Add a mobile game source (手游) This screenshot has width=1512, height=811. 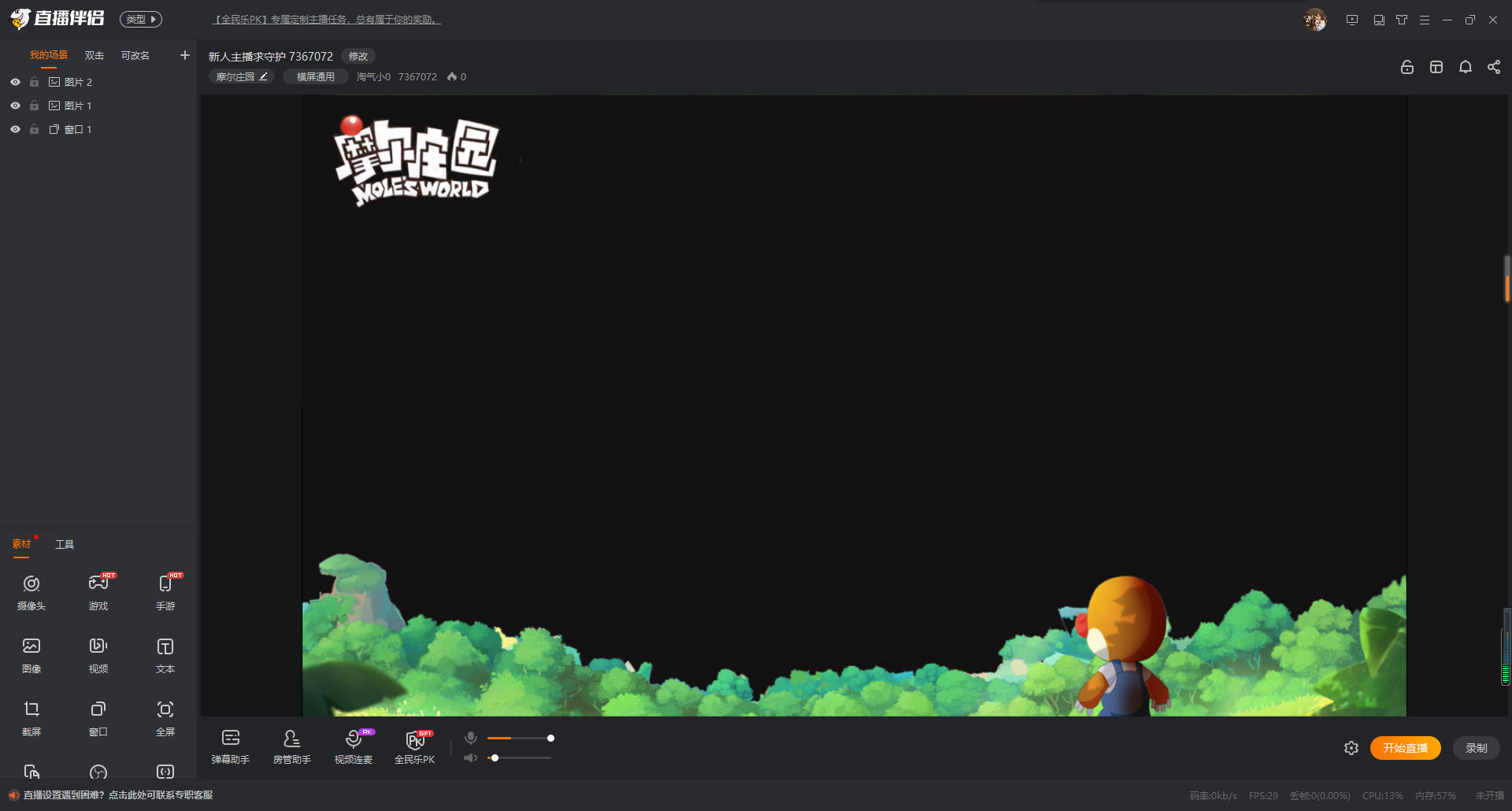coord(165,592)
